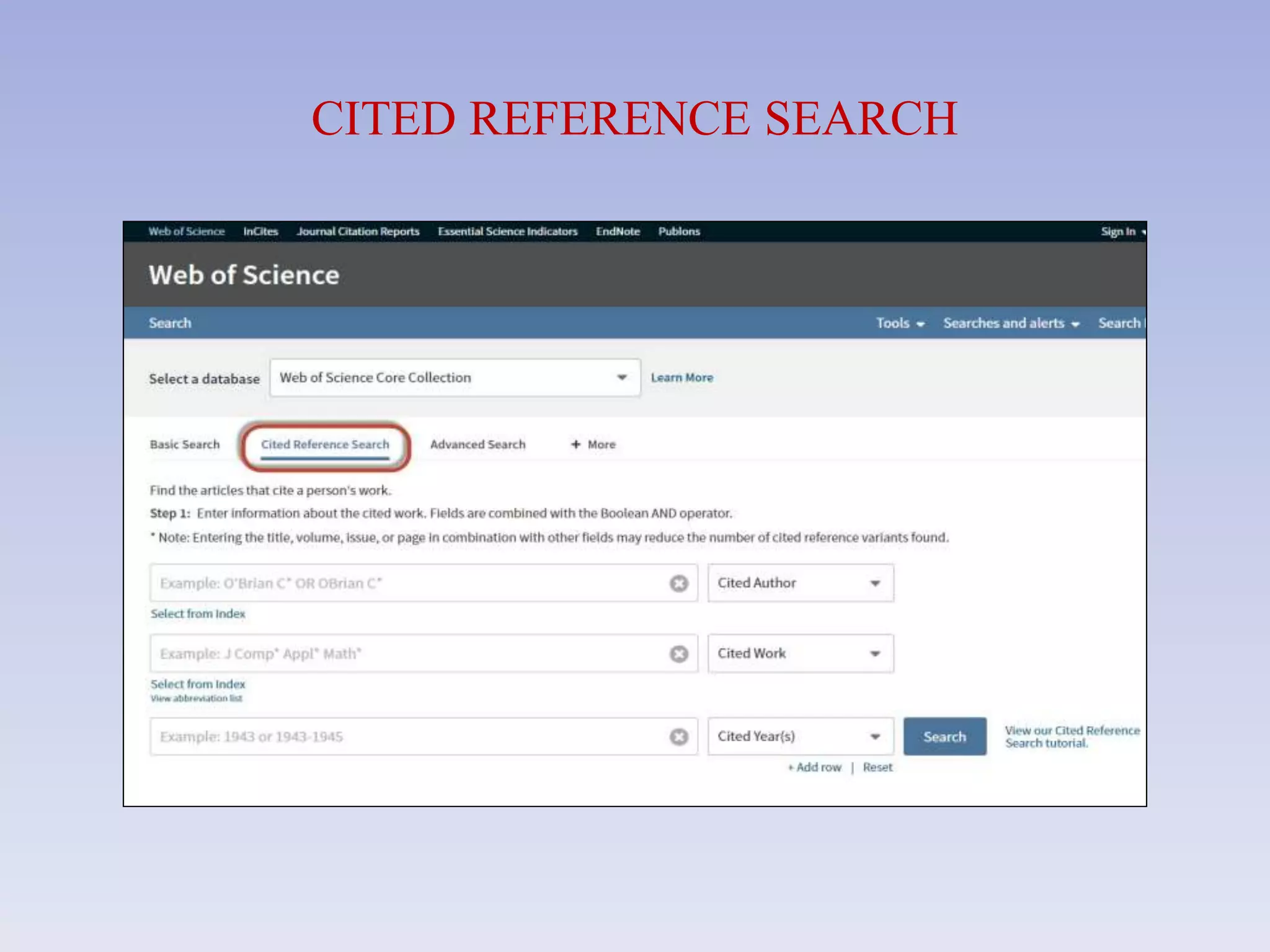
Task: Click the plus icon next to More
Action: pos(576,444)
